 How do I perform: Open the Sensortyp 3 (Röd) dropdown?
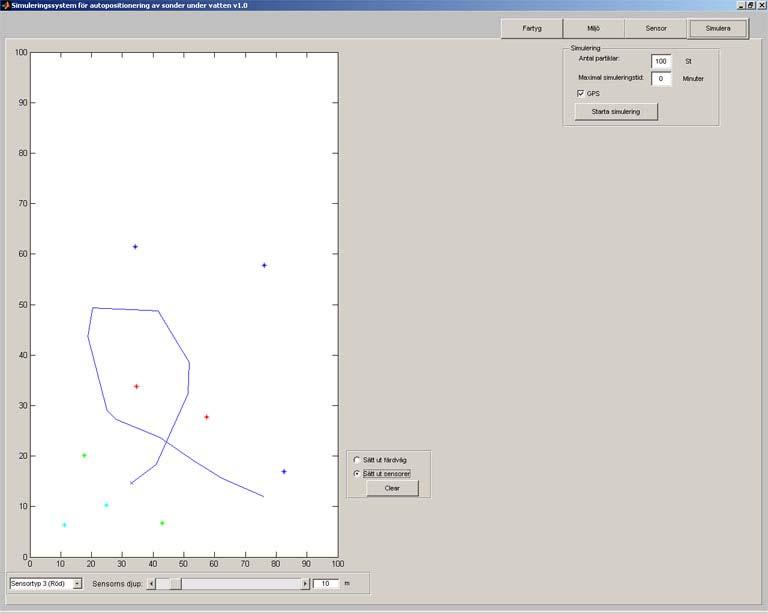point(46,584)
